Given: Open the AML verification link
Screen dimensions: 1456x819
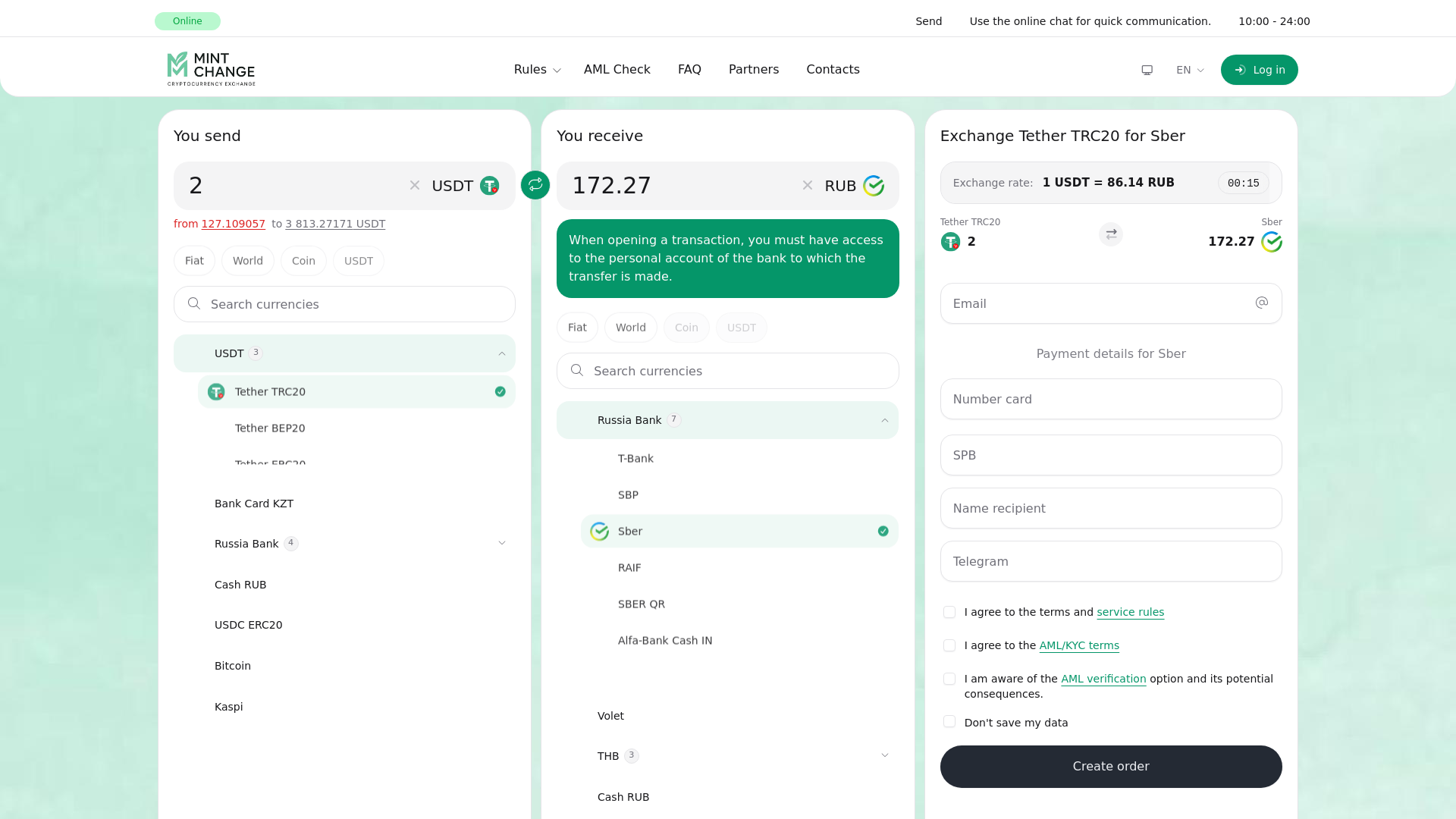Looking at the screenshot, I should 1103,679.
